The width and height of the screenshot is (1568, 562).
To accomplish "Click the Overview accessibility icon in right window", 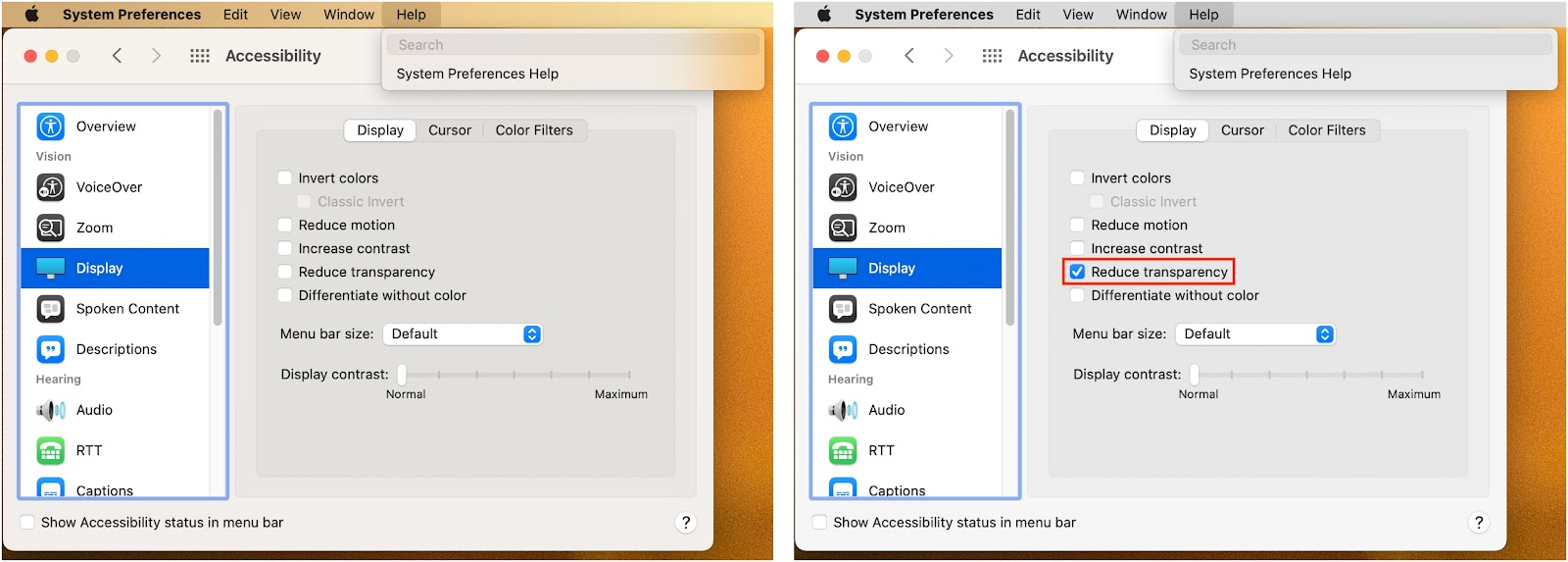I will (843, 127).
